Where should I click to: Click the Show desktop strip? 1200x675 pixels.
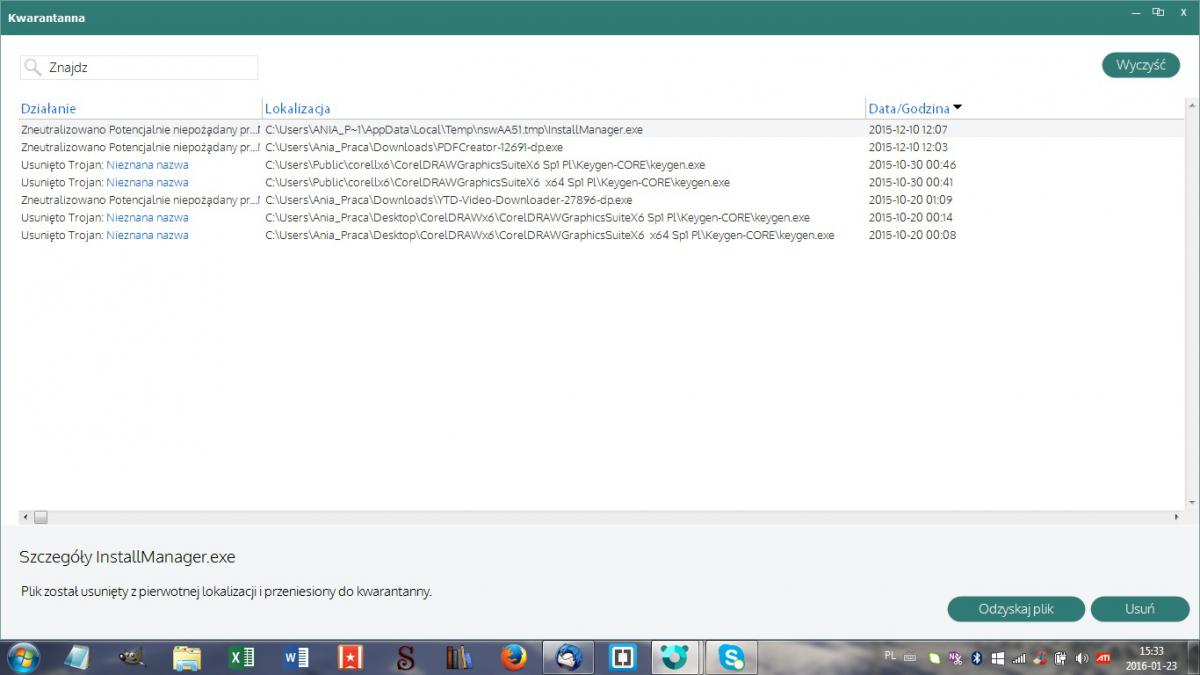tap(1193, 657)
